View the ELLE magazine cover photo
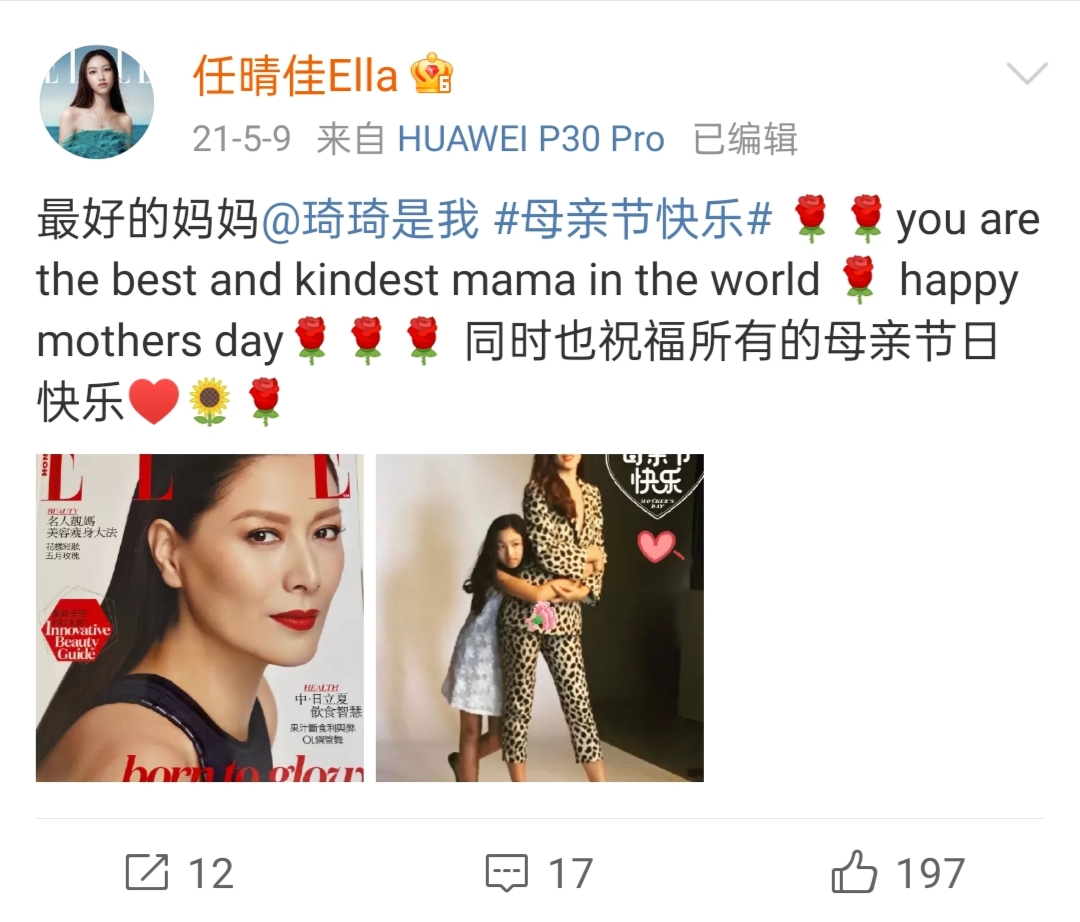Image resolution: width=1080 pixels, height=922 pixels. click(x=200, y=618)
